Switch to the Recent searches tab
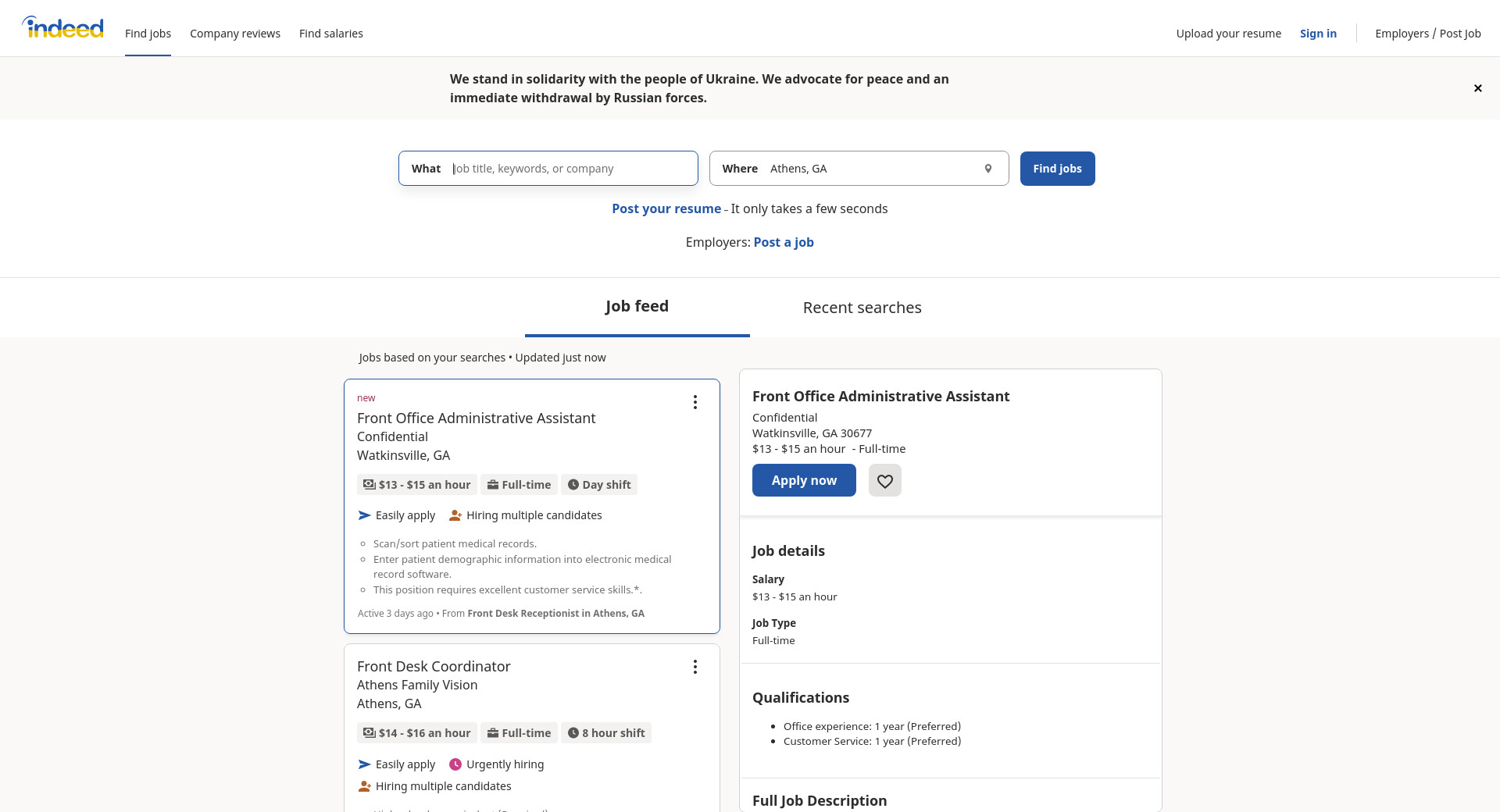The image size is (1500, 812). coord(862,308)
